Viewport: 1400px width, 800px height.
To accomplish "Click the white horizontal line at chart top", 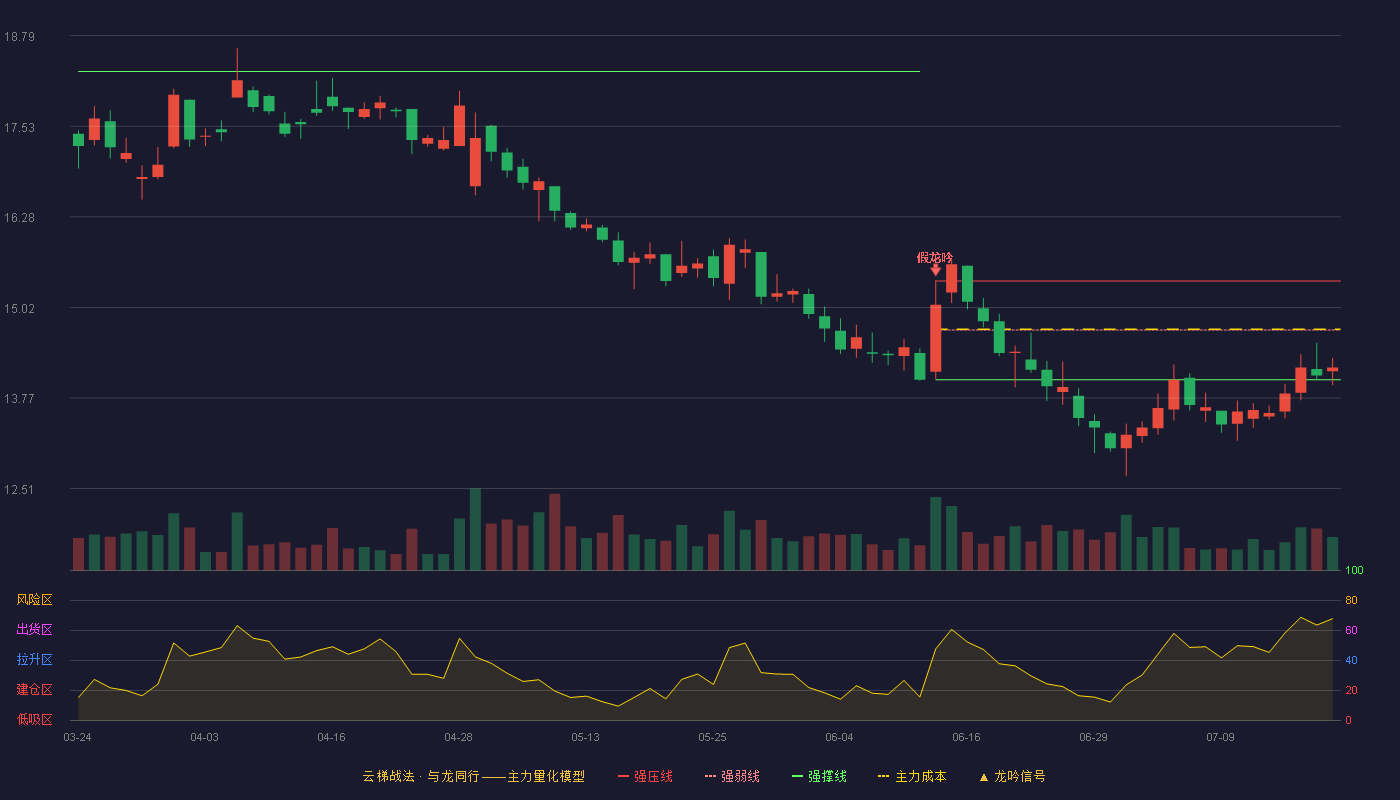I will (498, 71).
